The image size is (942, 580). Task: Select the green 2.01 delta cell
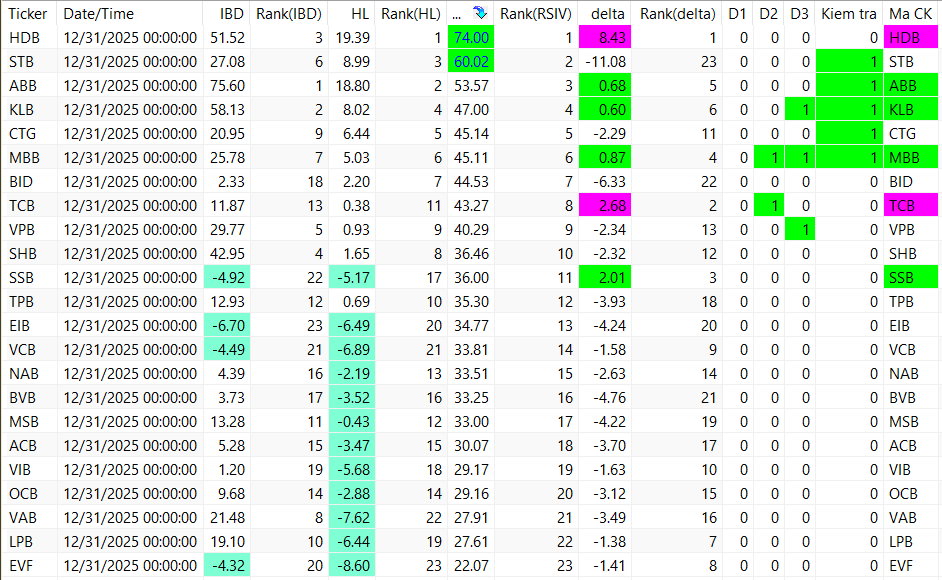pos(605,278)
